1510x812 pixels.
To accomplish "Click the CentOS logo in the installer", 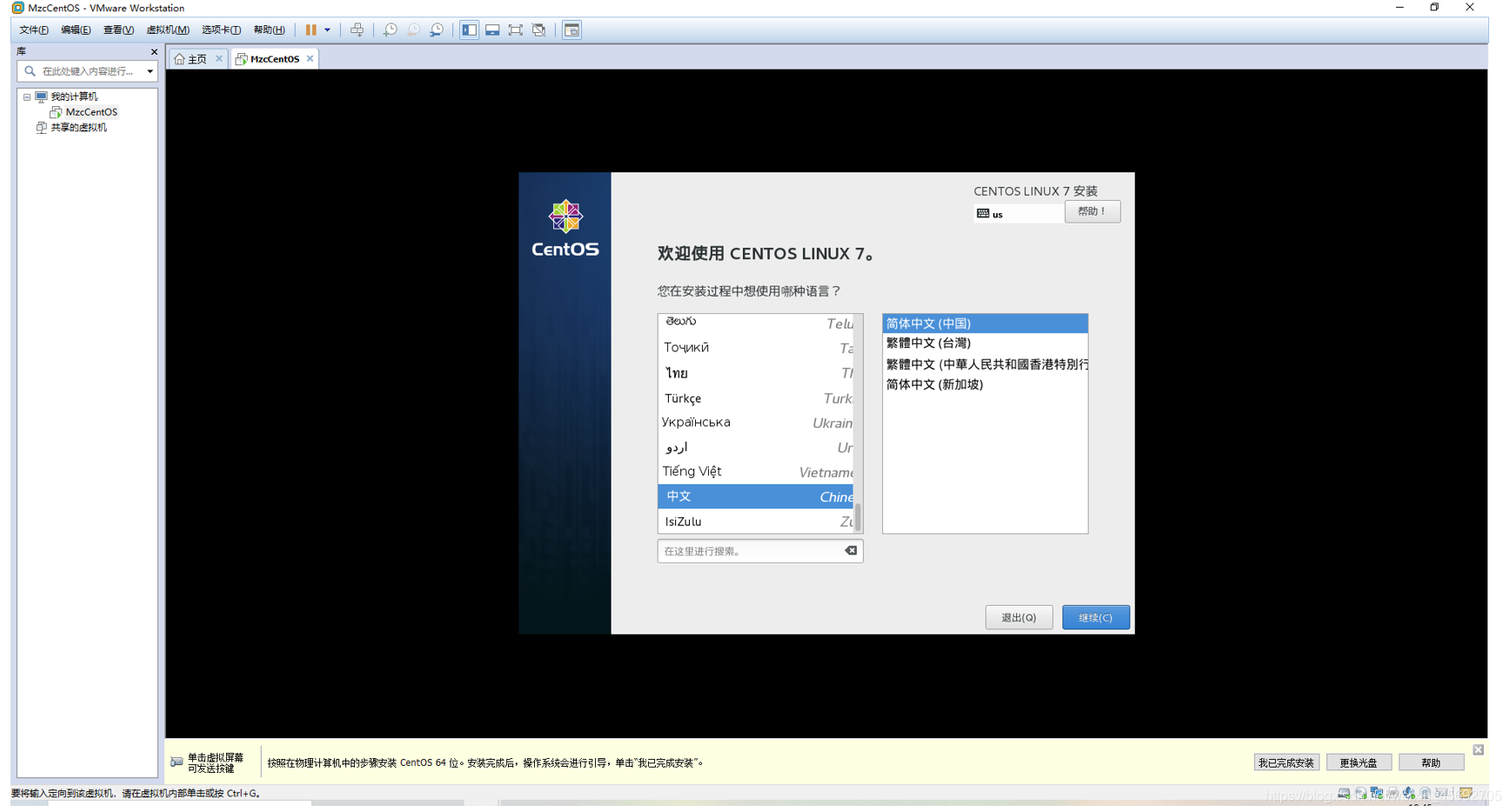I will pos(565,228).
